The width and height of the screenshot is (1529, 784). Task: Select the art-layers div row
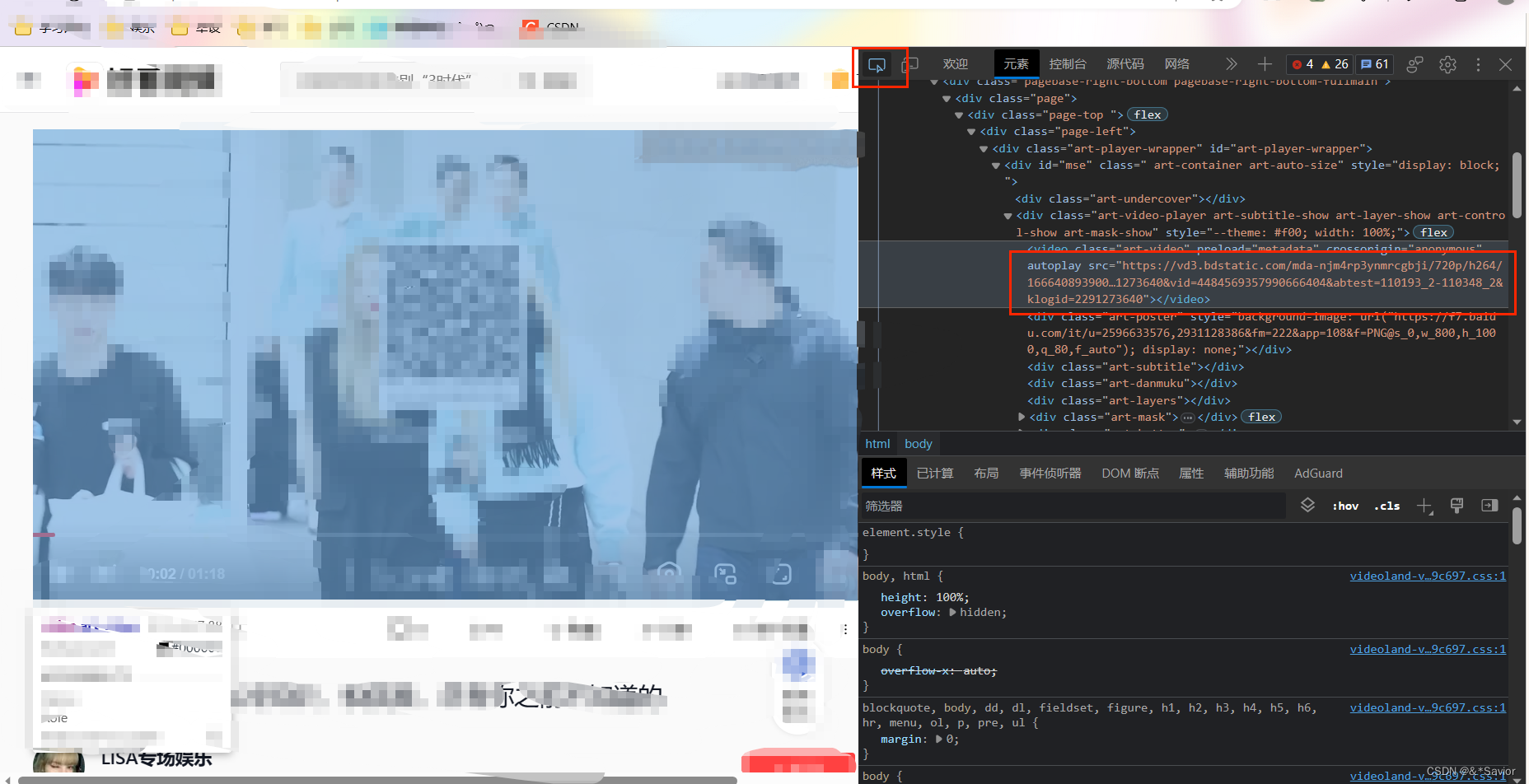tap(1129, 401)
